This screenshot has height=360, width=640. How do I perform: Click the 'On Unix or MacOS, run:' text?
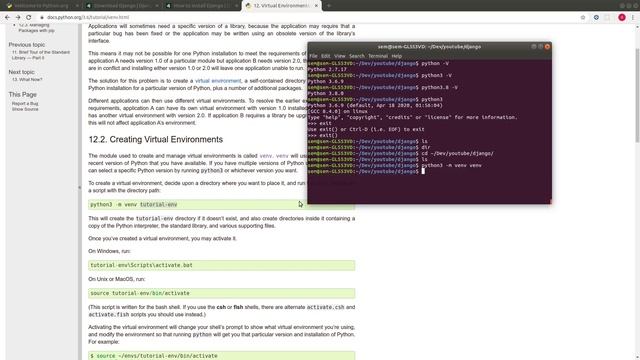click(117, 279)
